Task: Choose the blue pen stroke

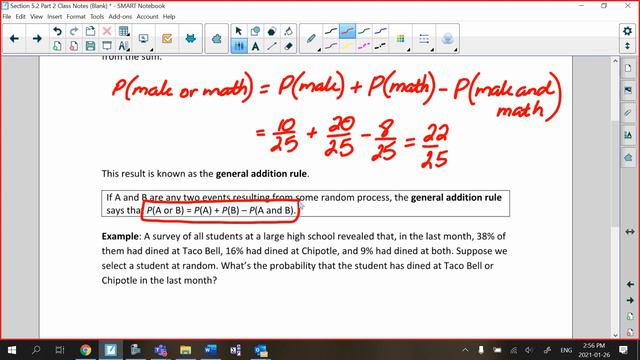Action: coord(380,31)
